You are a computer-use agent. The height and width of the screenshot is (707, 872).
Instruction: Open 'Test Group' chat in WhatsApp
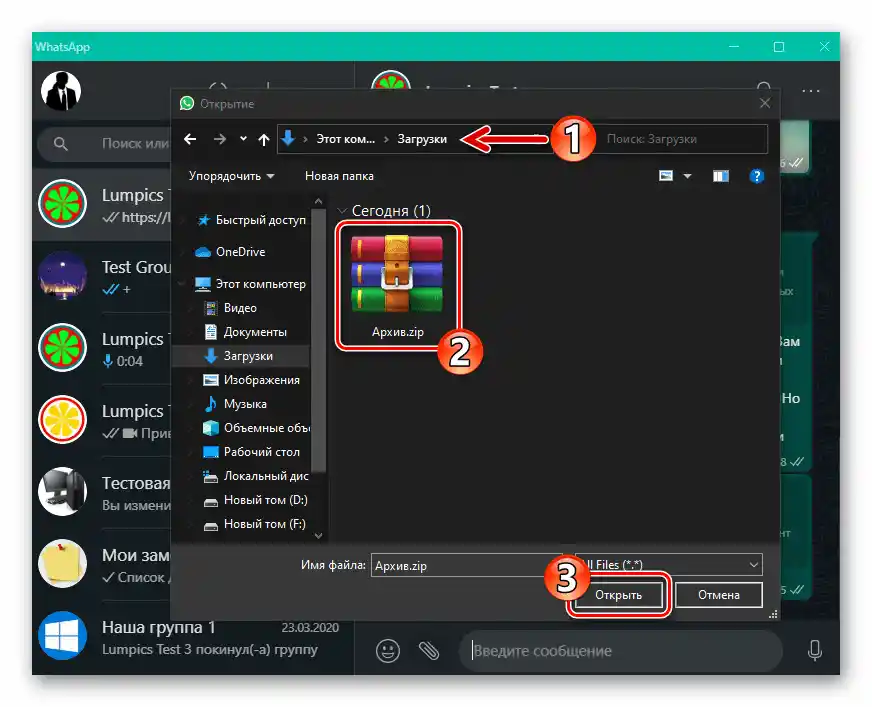(x=102, y=276)
